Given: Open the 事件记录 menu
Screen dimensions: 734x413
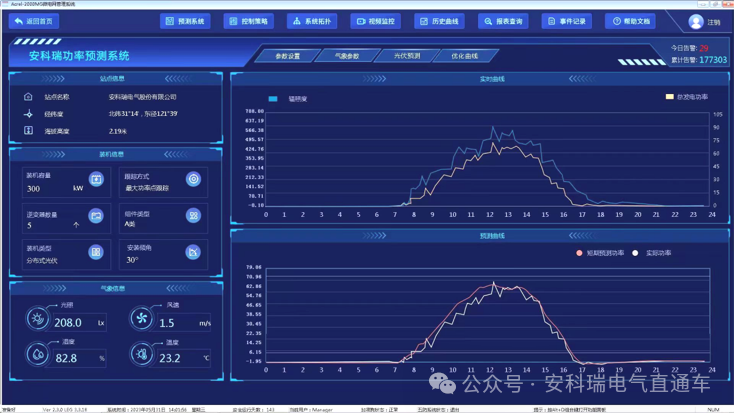Looking at the screenshot, I should 566,21.
